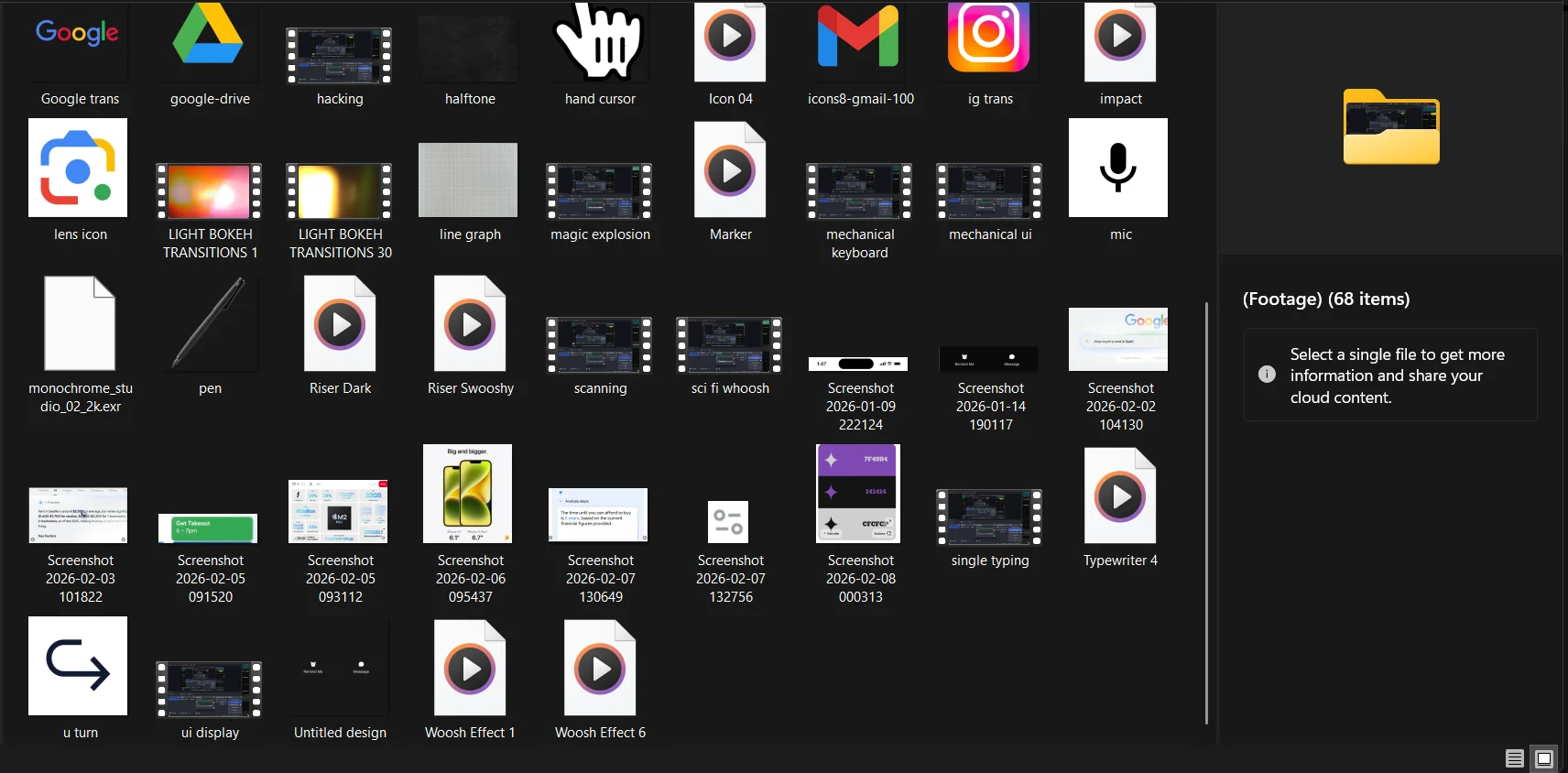Select LIGHT BOKEH TRANSITIONS 1 video

209,191
